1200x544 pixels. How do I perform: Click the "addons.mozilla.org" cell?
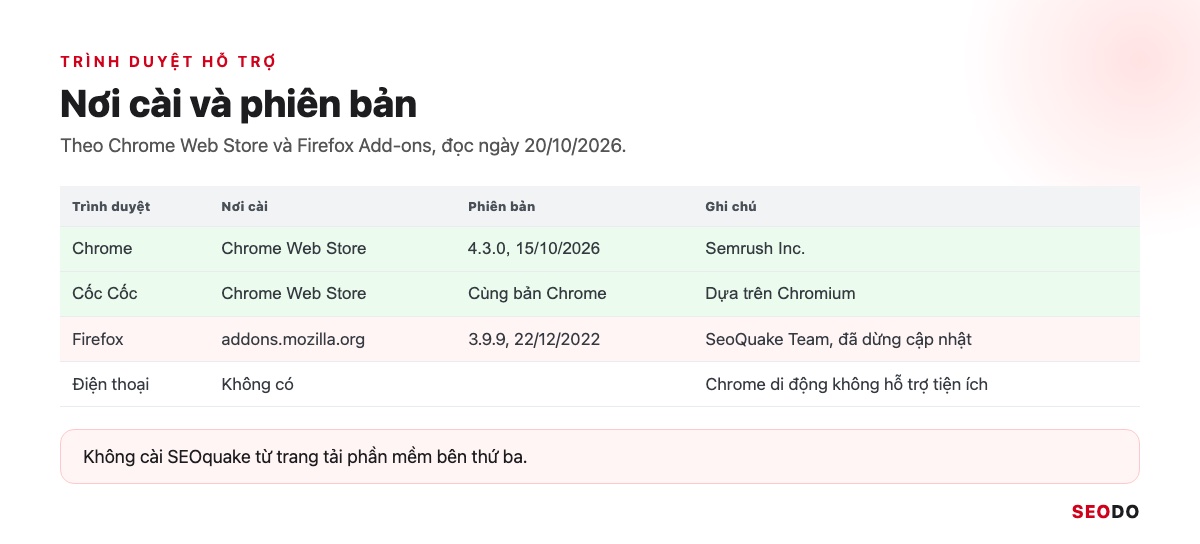click(x=293, y=339)
